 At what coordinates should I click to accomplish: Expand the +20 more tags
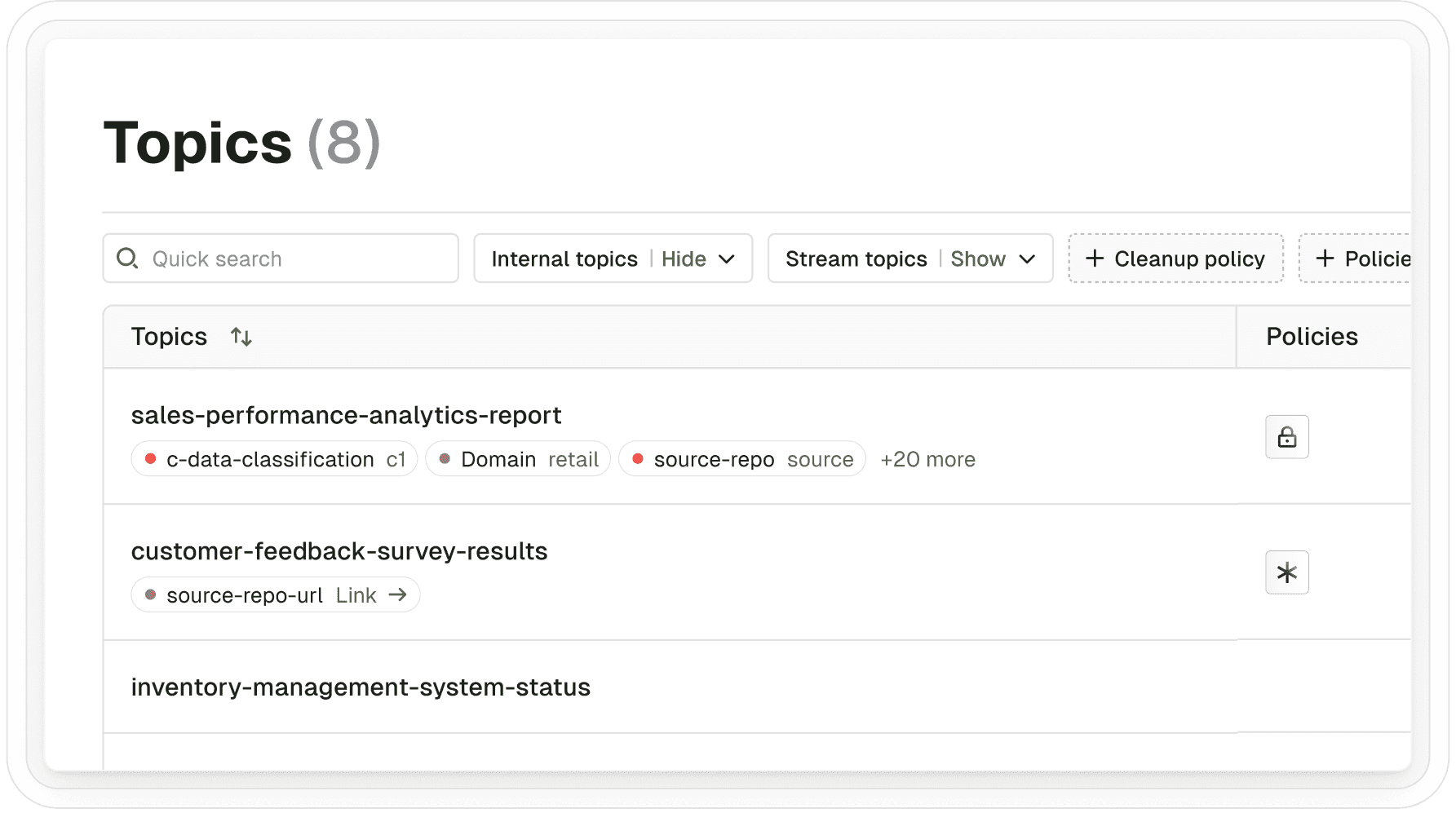(x=927, y=460)
